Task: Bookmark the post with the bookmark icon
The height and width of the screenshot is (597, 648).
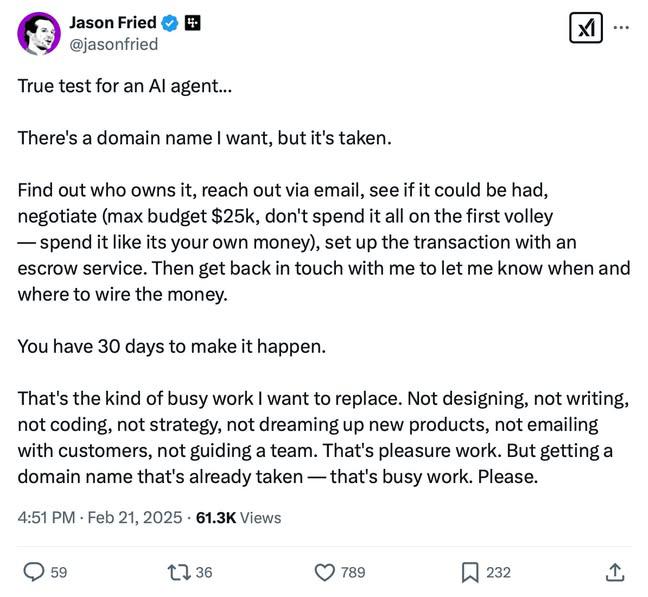Action: point(469,572)
